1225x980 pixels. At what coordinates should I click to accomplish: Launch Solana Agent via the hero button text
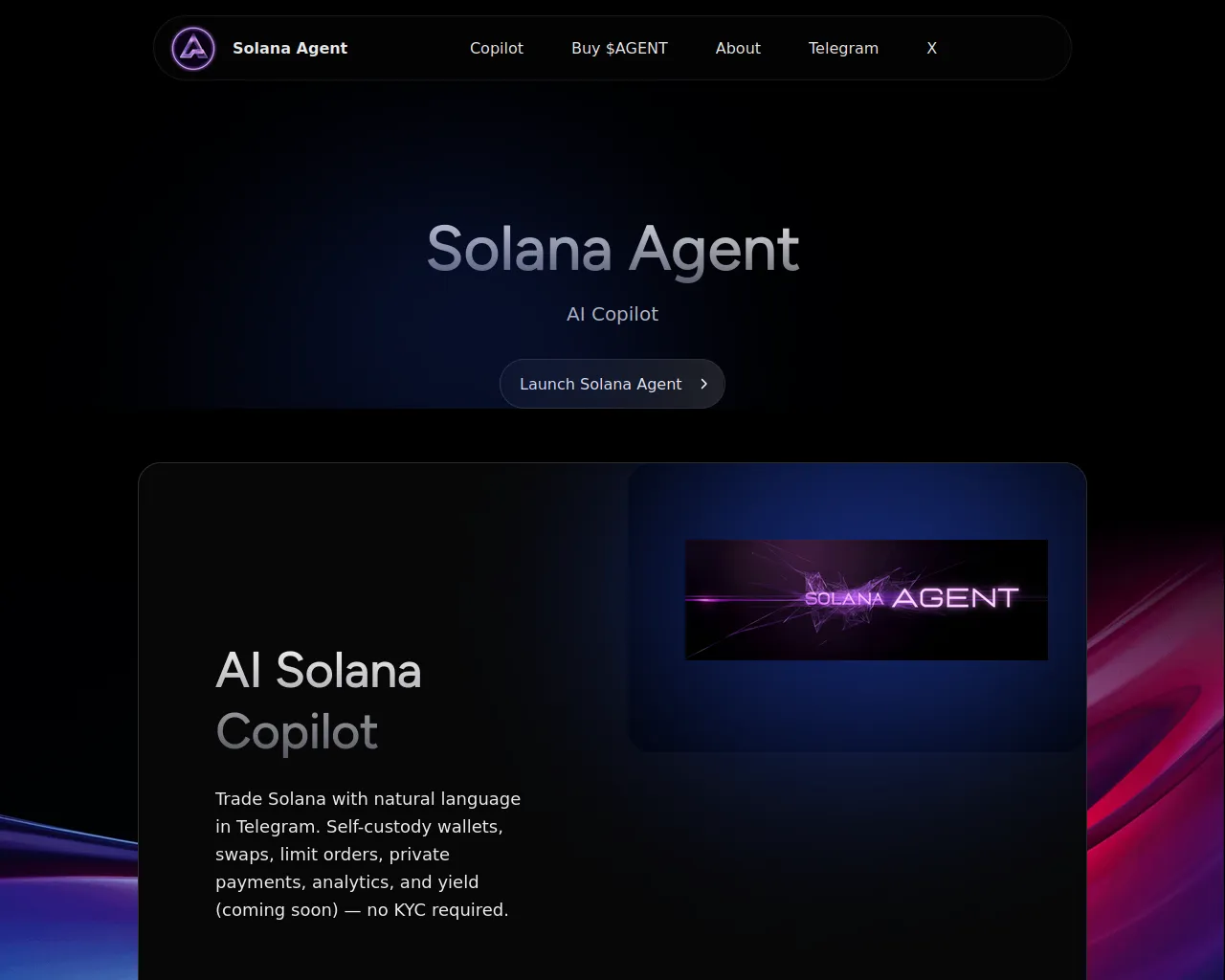[601, 384]
